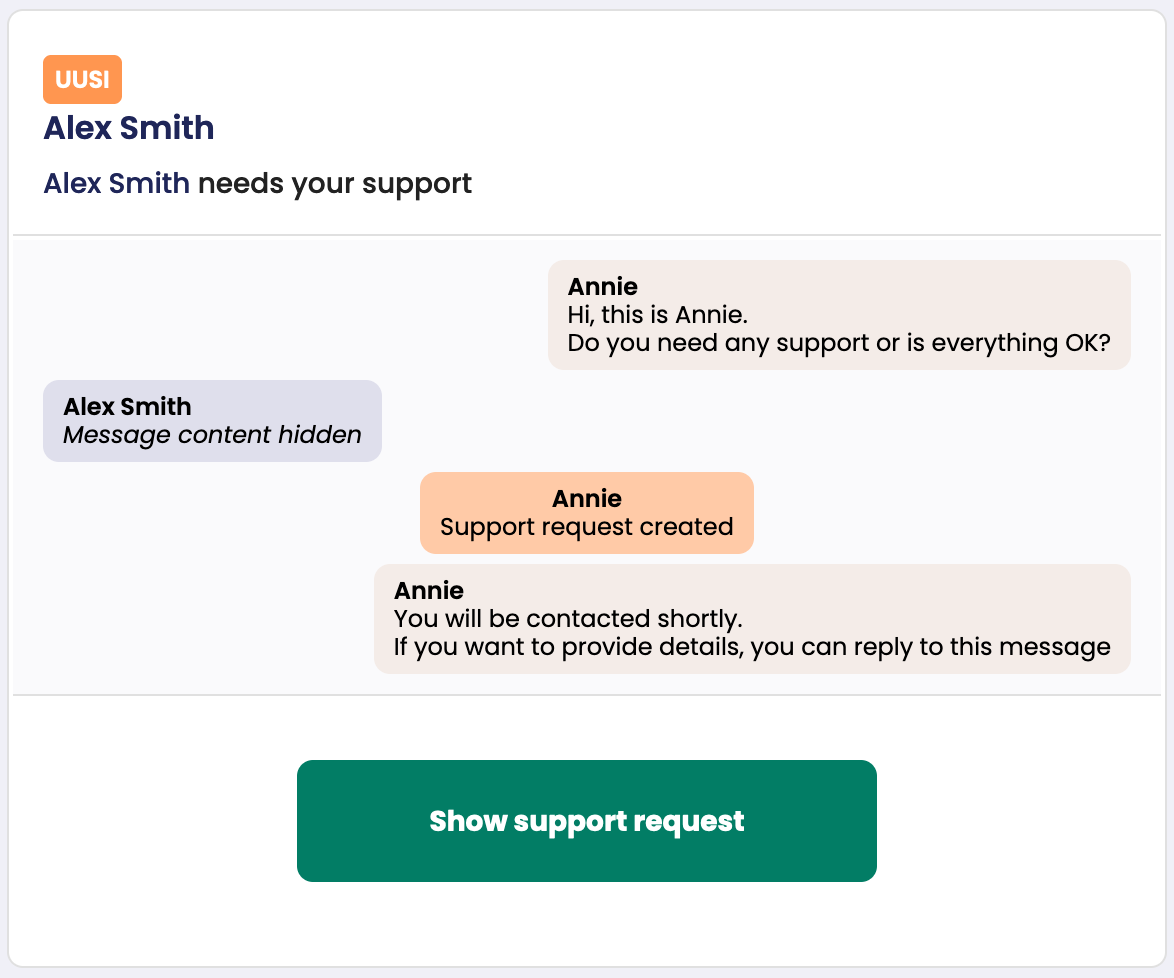Click the orange UUSI badge
This screenshot has height=978, width=1174.
point(82,80)
